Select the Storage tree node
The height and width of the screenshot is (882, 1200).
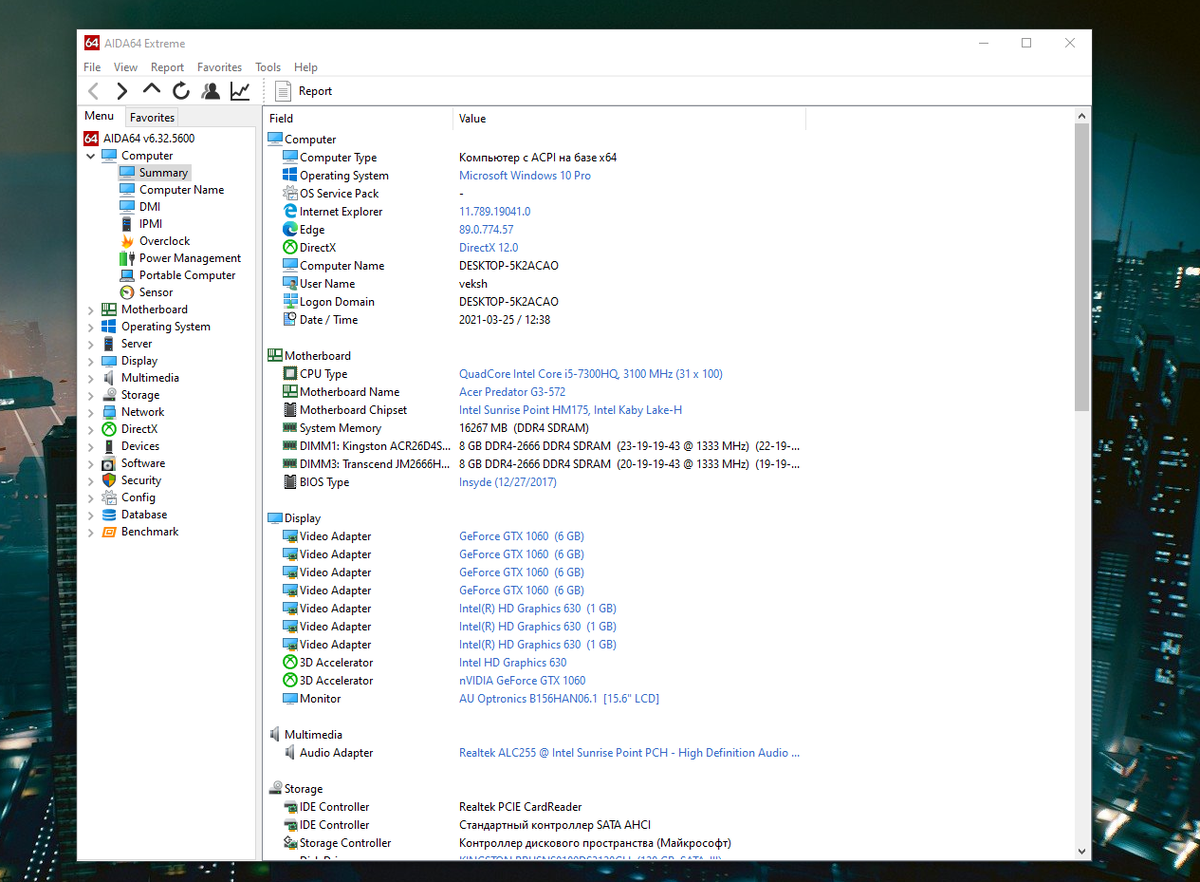point(140,395)
